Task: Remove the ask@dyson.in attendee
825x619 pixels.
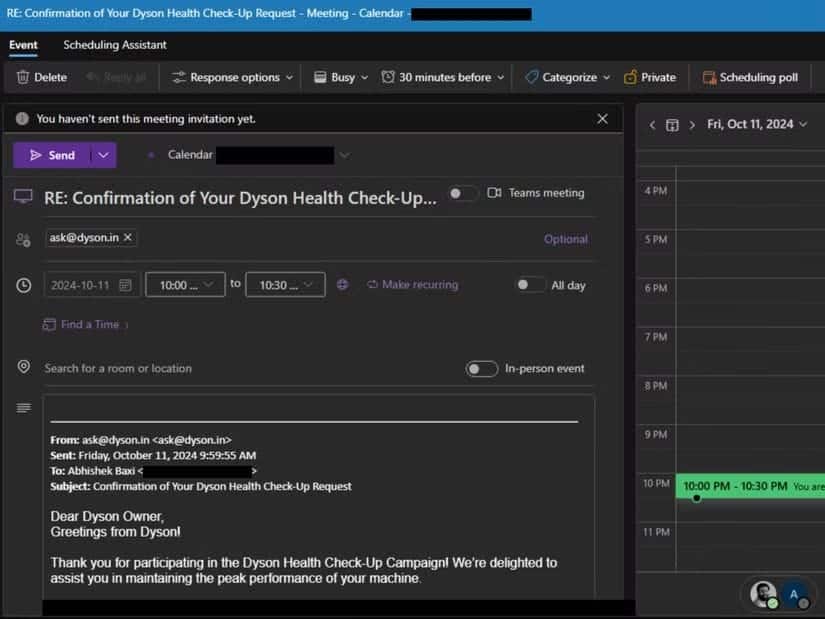Action: click(x=126, y=238)
